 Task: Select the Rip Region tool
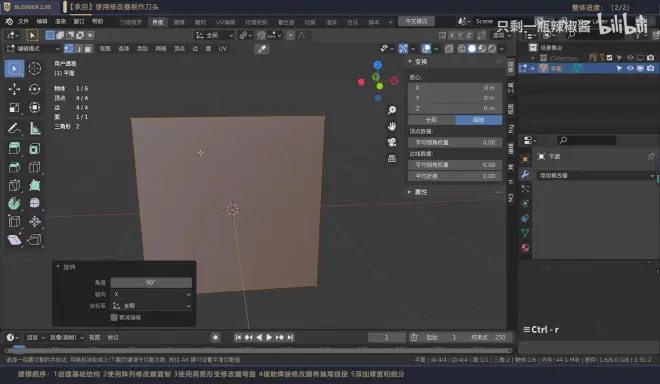(35, 240)
